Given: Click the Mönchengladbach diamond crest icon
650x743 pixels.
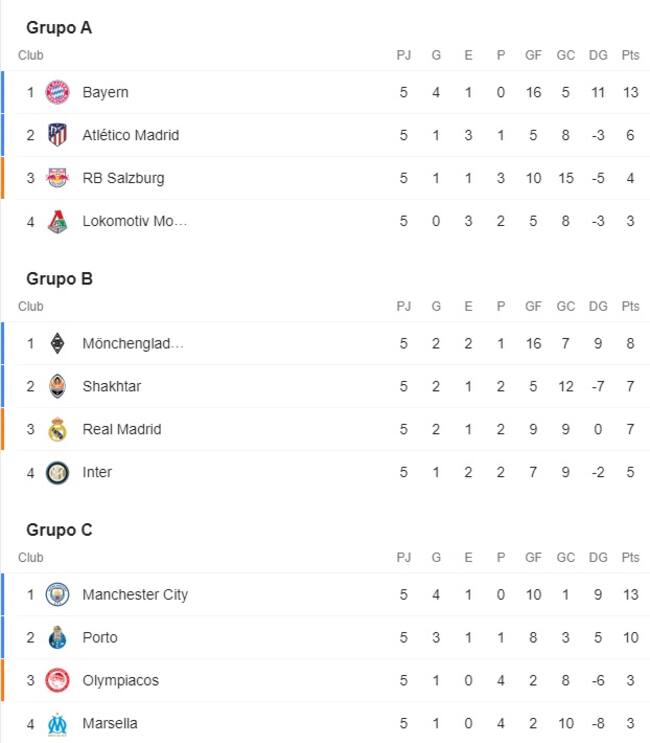Looking at the screenshot, I should click(57, 344).
